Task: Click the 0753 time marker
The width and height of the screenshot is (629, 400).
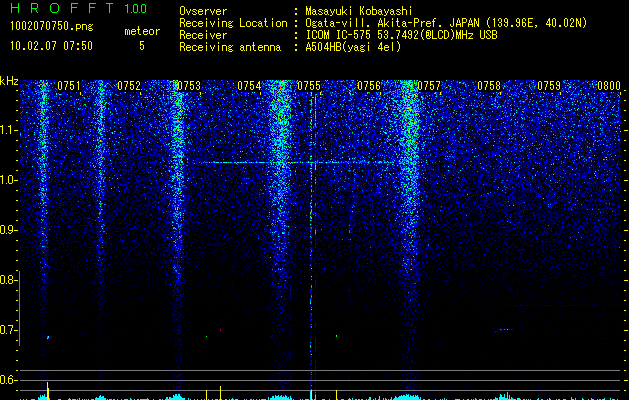Action: 189,86
